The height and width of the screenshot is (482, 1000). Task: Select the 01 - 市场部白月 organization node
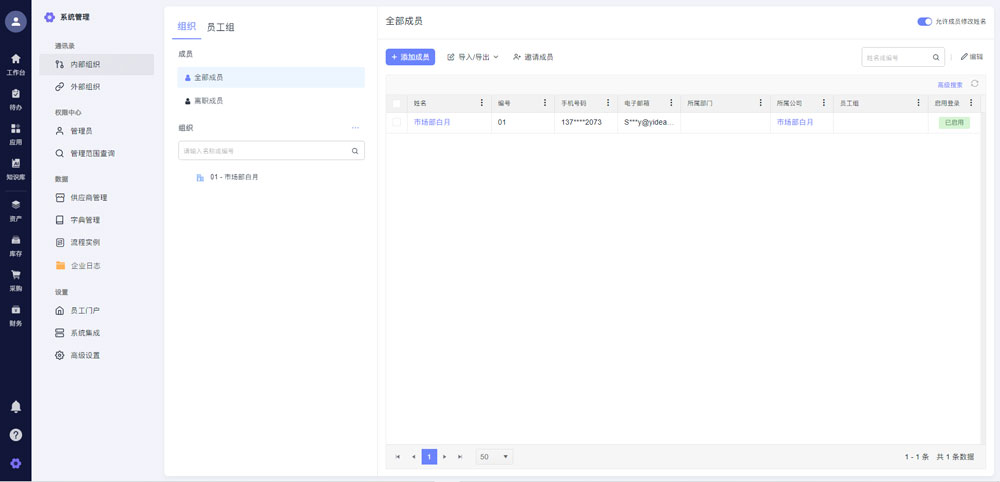234,177
